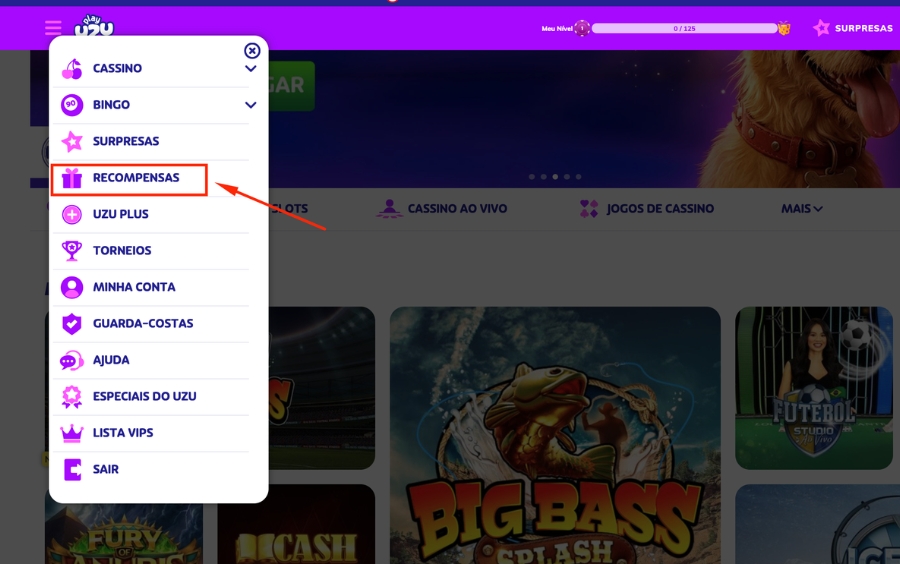Open Futebol Studio Ao Vivo game thumbnail
This screenshot has height=564, width=900.
point(814,388)
